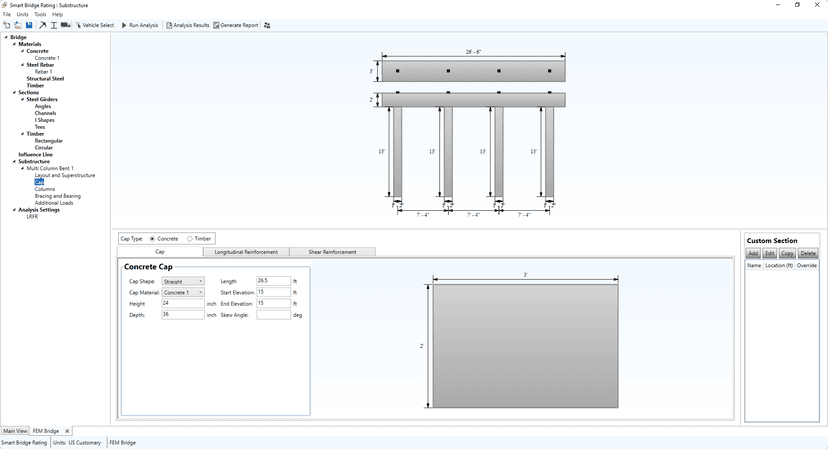Switch to Longitudinal Reinforcement tab
Image resolution: width=828 pixels, height=449 pixels.
(x=246, y=252)
